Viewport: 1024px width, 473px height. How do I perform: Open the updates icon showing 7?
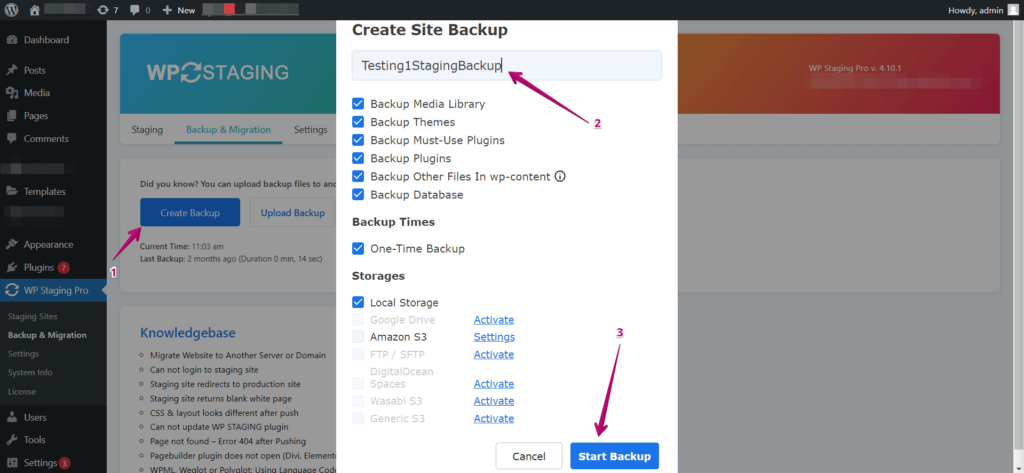[x=103, y=10]
